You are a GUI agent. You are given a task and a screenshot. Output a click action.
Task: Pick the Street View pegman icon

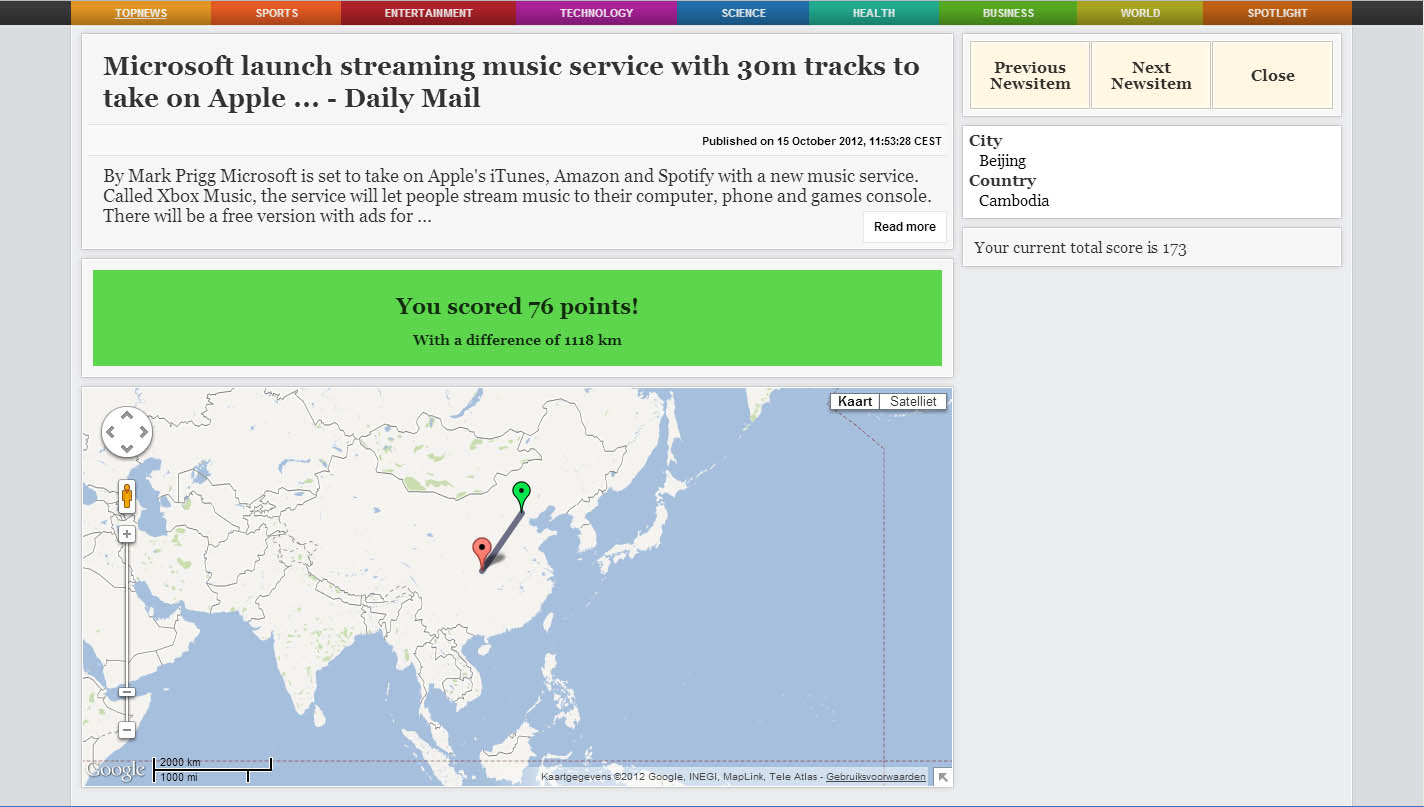click(127, 497)
